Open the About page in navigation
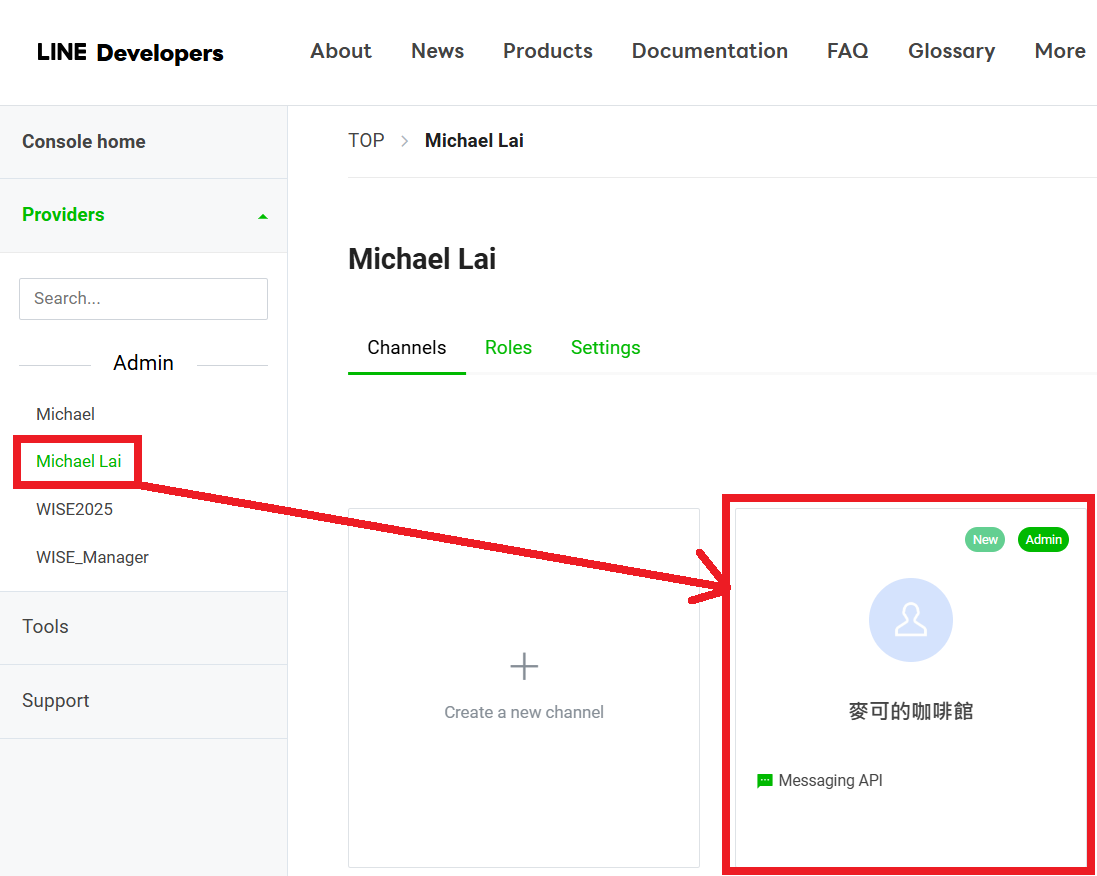The image size is (1097, 876). [x=341, y=51]
